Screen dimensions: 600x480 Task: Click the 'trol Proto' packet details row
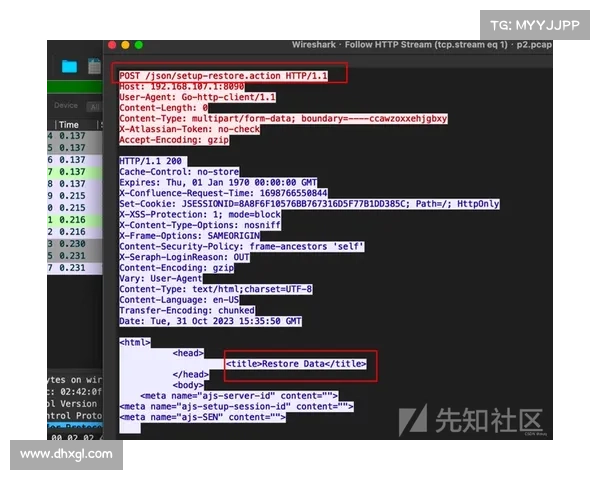click(x=75, y=416)
